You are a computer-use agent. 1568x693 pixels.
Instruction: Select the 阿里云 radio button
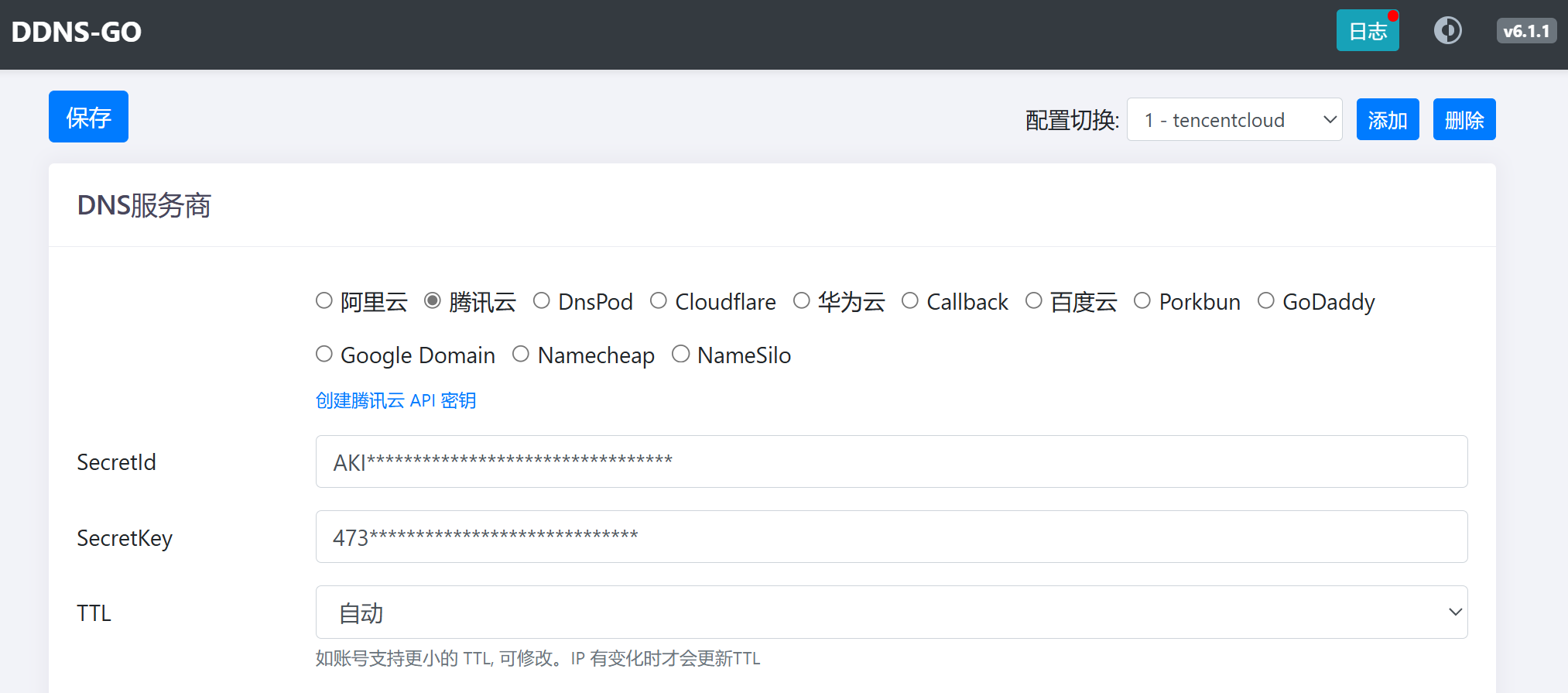324,300
